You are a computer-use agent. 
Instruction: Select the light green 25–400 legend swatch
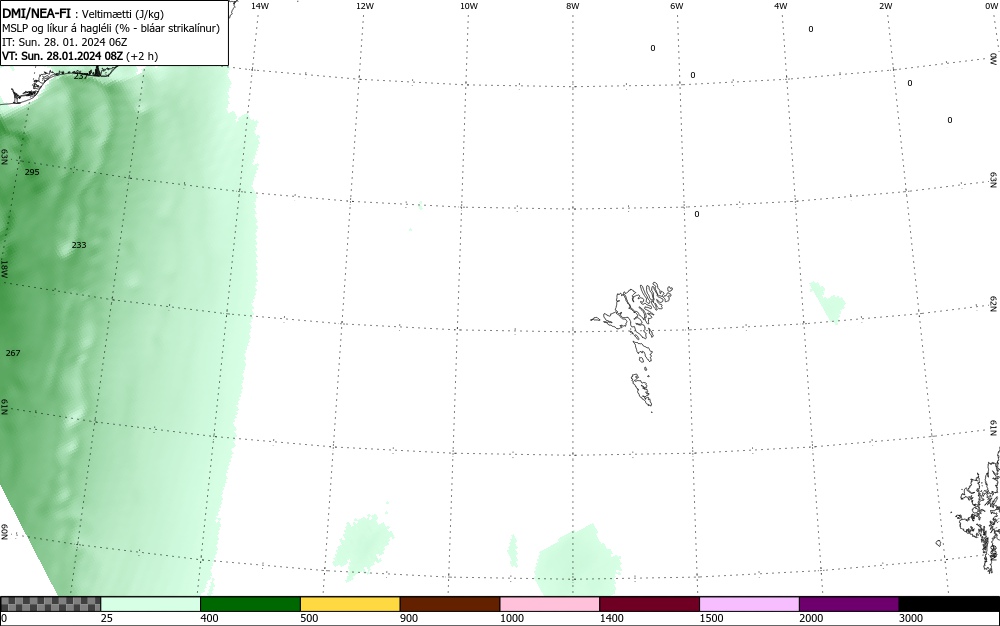point(151,604)
